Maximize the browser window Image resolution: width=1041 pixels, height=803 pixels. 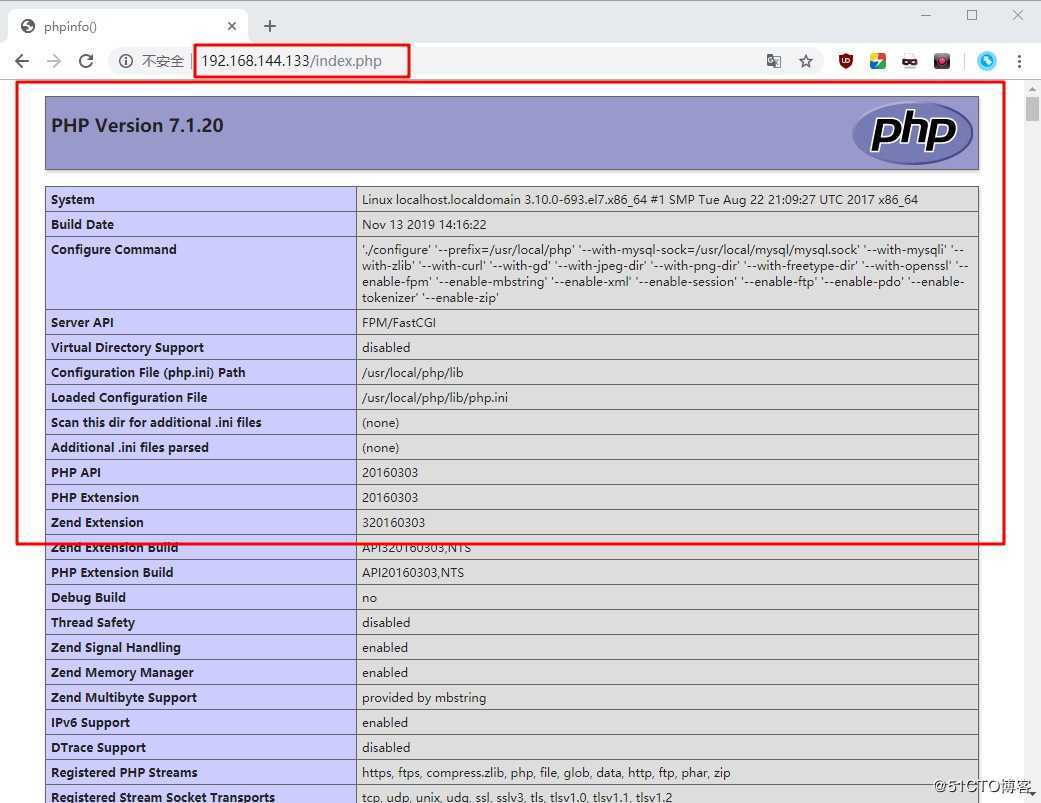[972, 15]
